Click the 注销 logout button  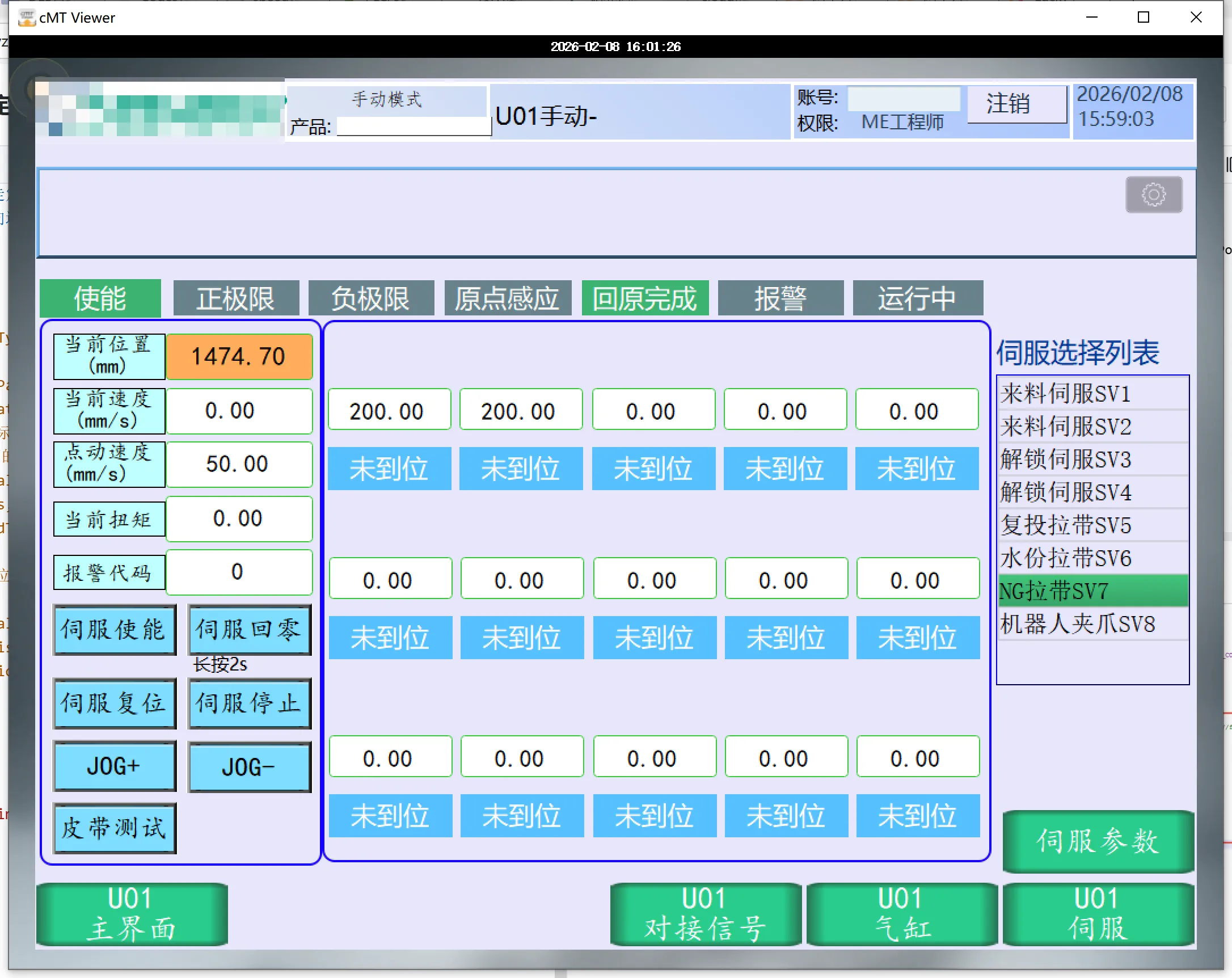tap(1016, 104)
